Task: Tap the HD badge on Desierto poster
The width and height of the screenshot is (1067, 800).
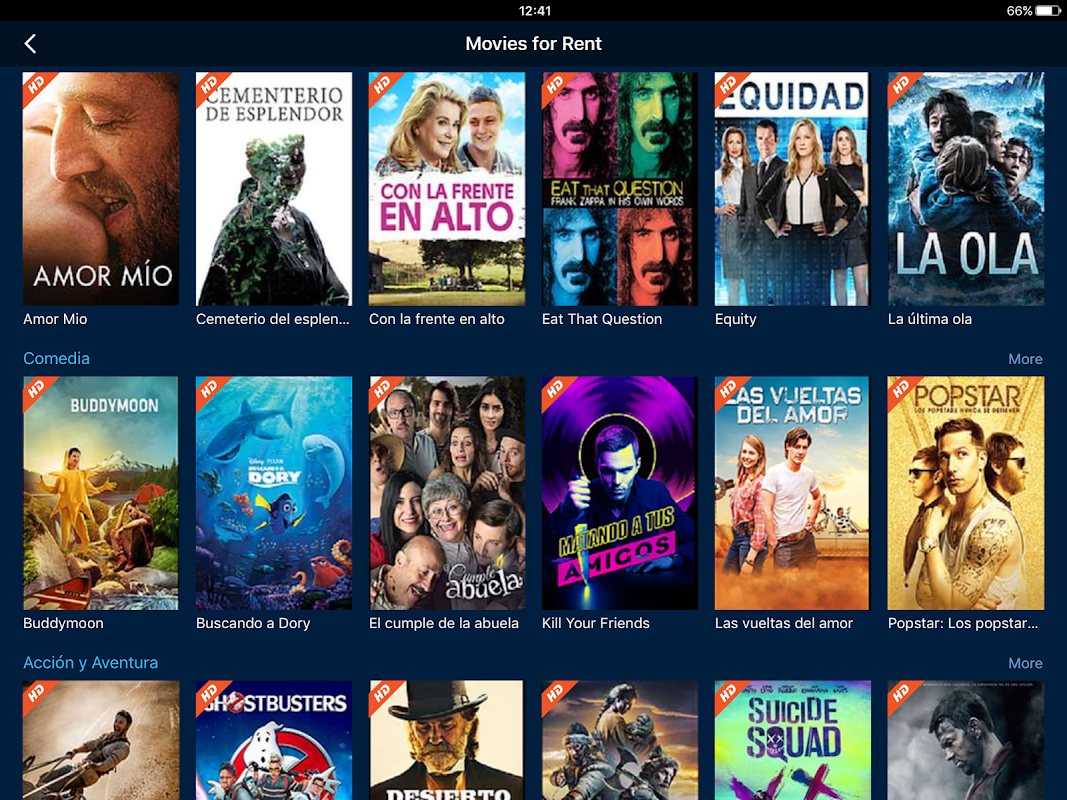Action: click(x=382, y=694)
